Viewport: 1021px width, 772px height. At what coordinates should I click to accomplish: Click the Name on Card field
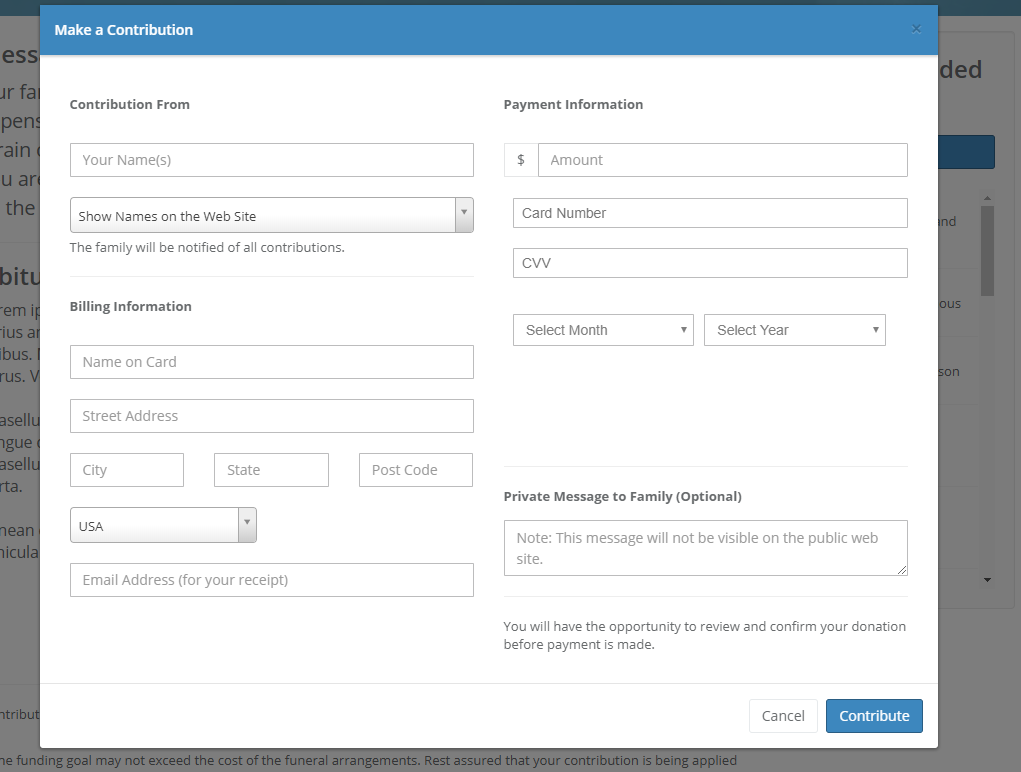click(x=271, y=362)
